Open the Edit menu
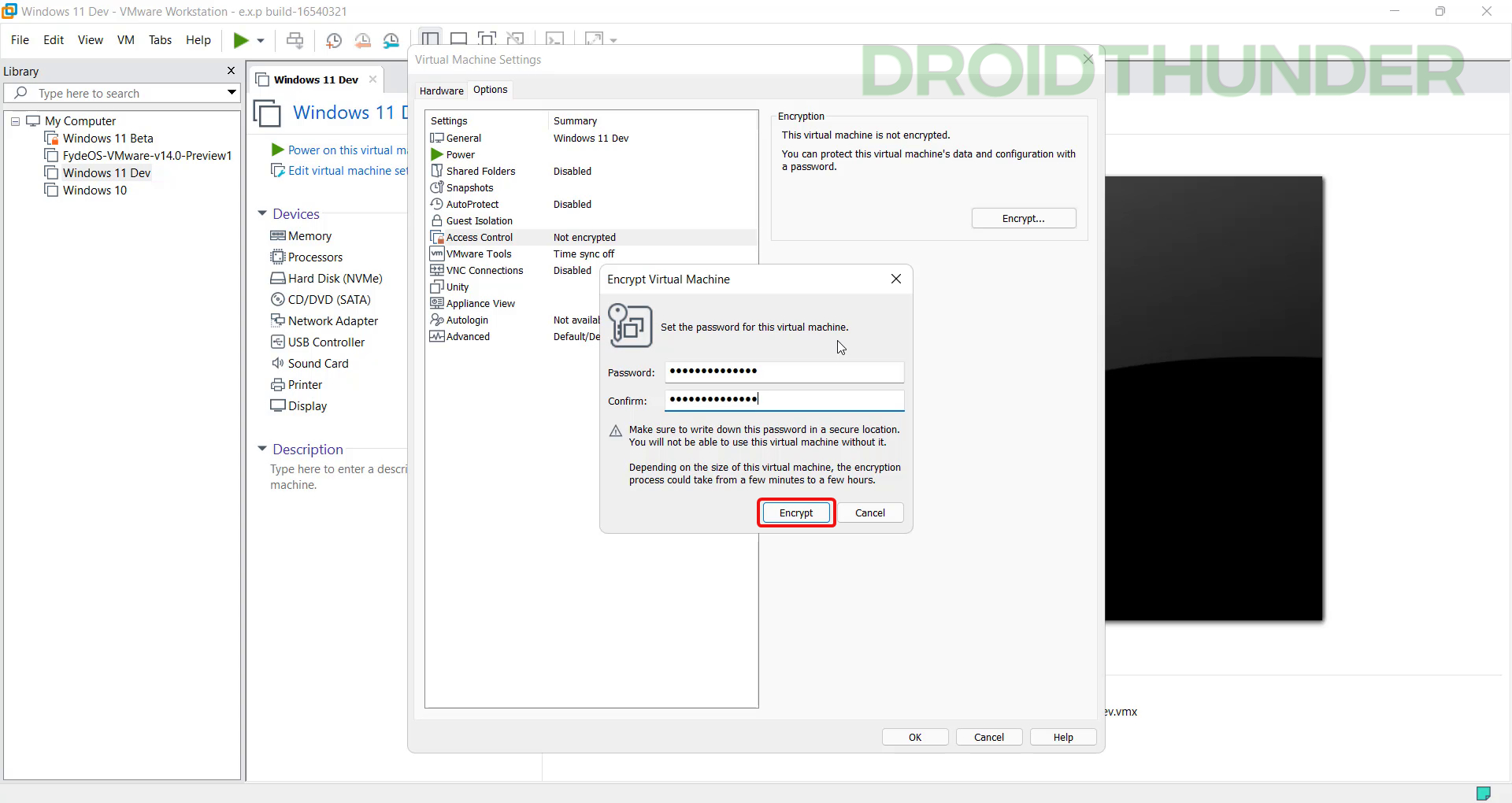1512x803 pixels. coord(54,40)
